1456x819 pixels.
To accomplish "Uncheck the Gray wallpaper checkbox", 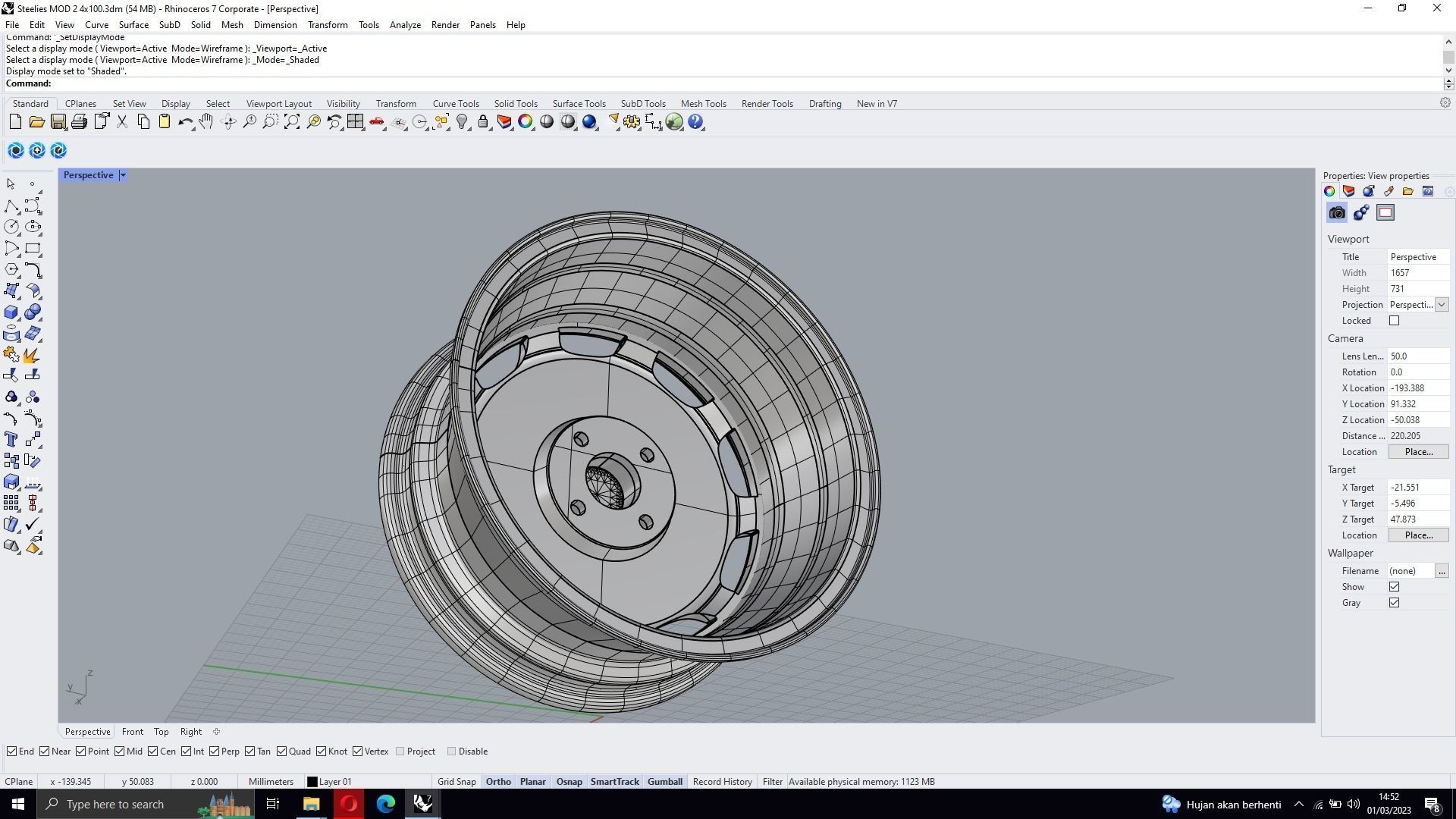I will point(1394,603).
